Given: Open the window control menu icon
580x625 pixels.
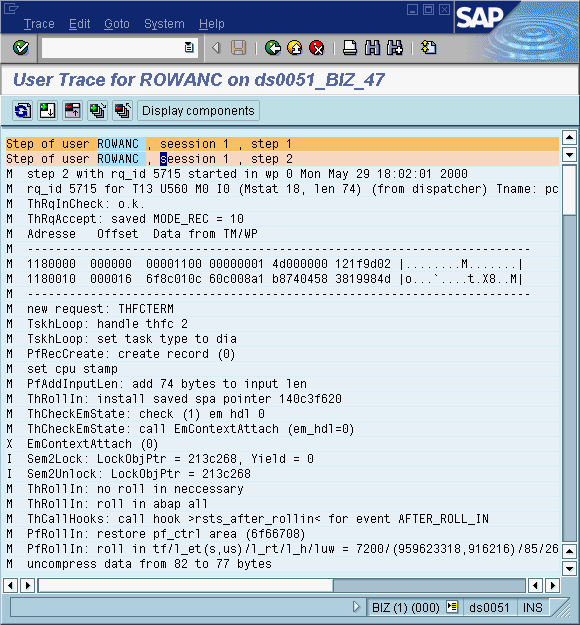Looking at the screenshot, I should coord(11,8).
